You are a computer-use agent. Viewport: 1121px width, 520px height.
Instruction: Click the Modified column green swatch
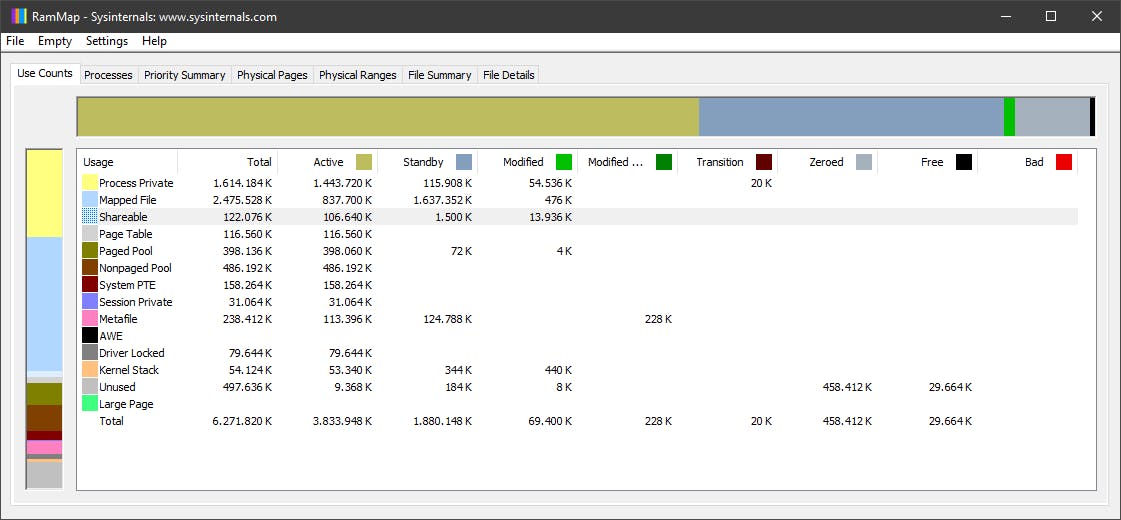(564, 162)
